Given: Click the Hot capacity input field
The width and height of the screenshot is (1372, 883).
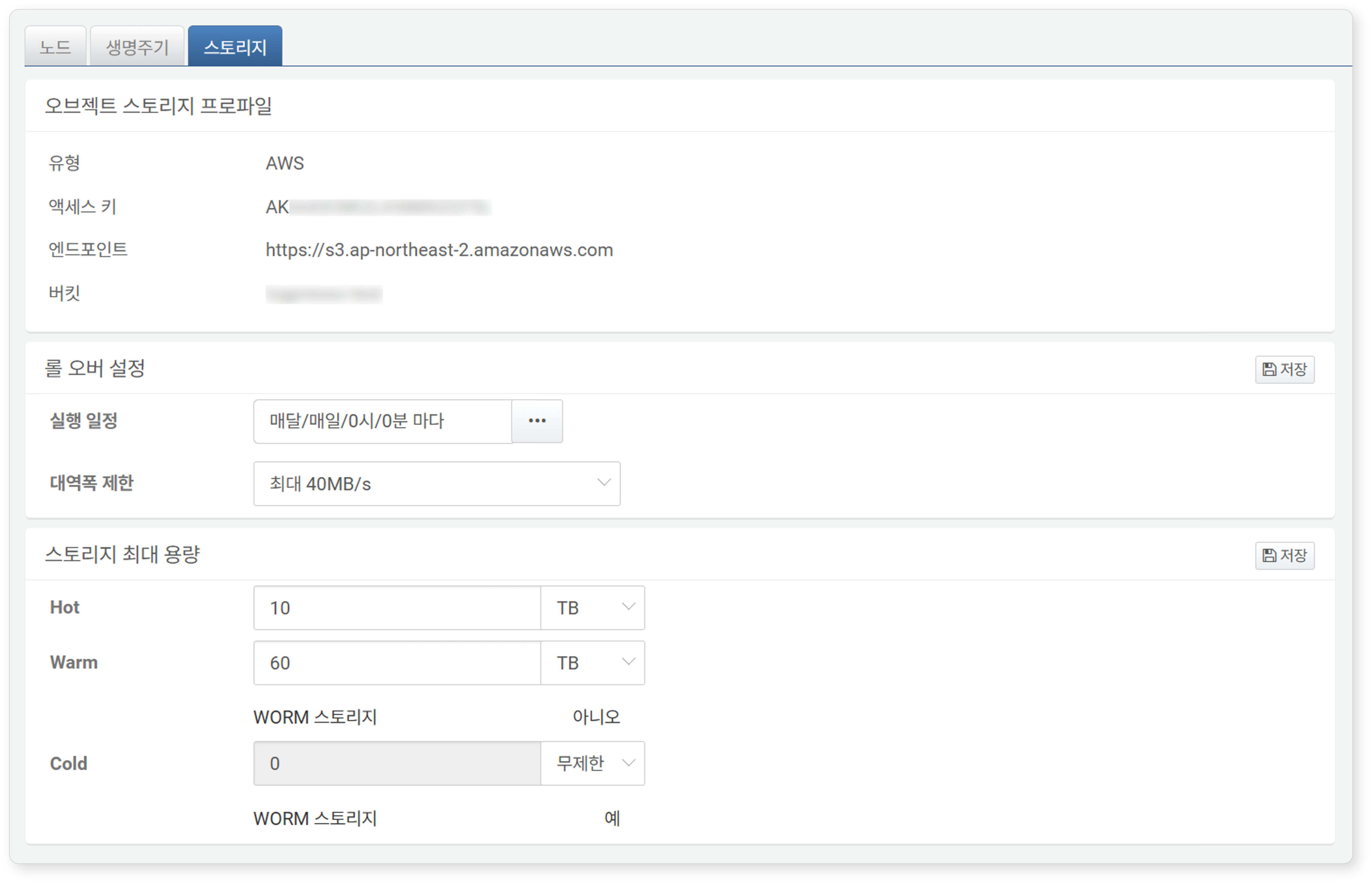Looking at the screenshot, I should 397,608.
